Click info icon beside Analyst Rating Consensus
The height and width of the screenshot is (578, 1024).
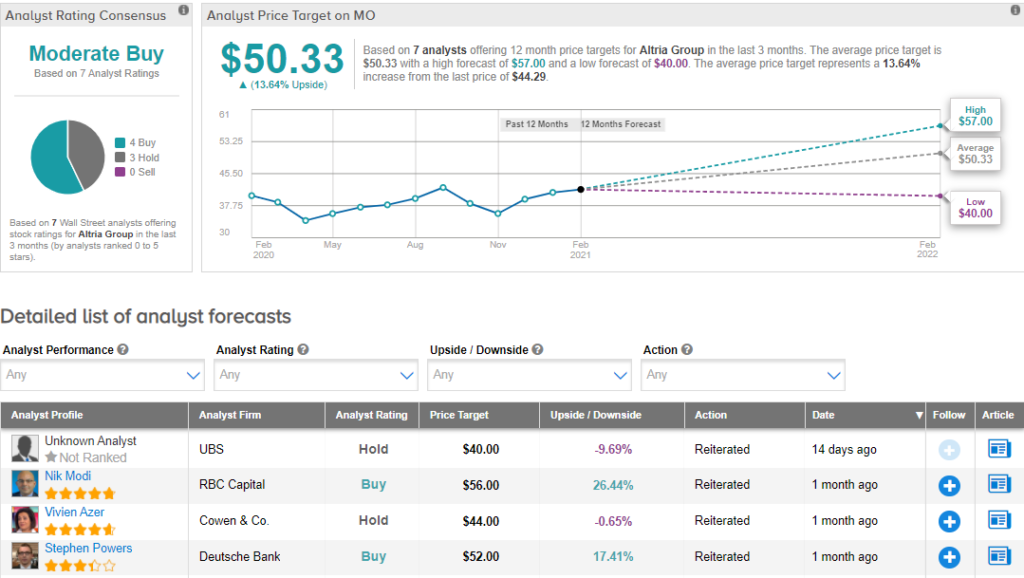point(184,10)
